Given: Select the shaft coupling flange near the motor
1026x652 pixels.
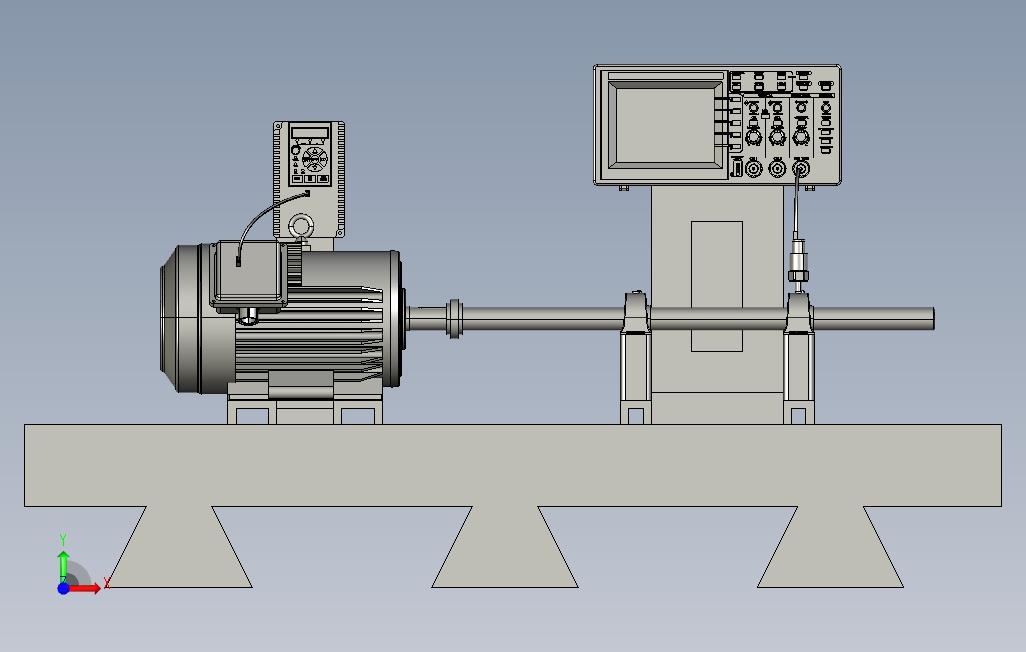Looking at the screenshot, I should point(454,319).
